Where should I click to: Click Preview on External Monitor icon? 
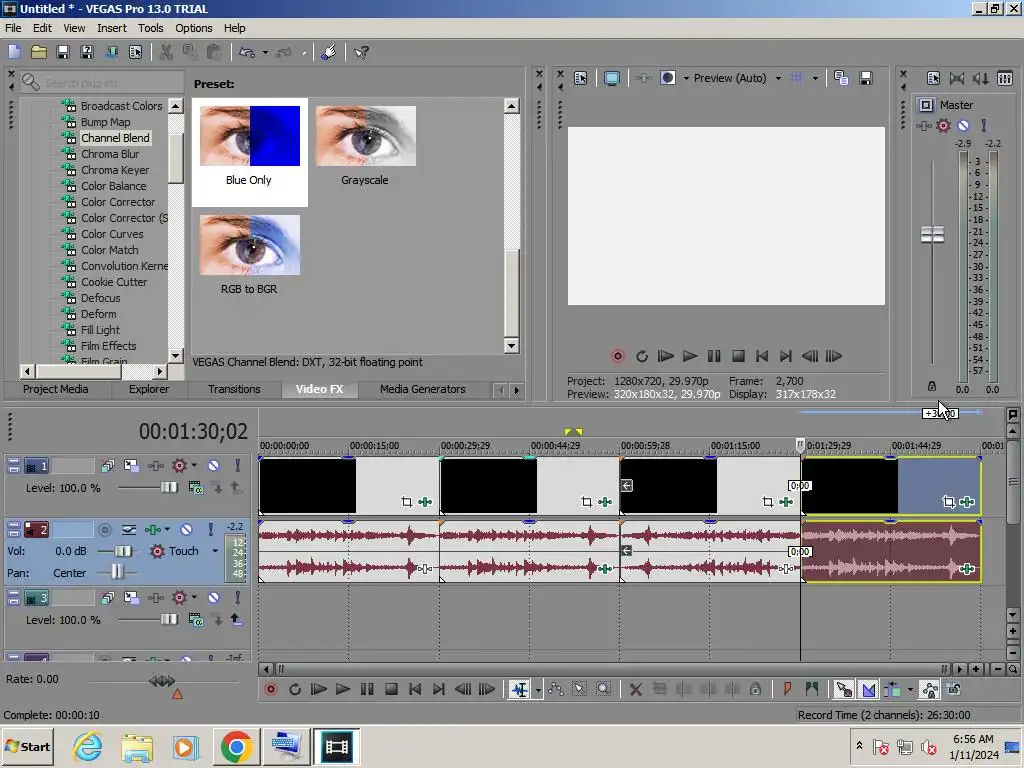611,78
